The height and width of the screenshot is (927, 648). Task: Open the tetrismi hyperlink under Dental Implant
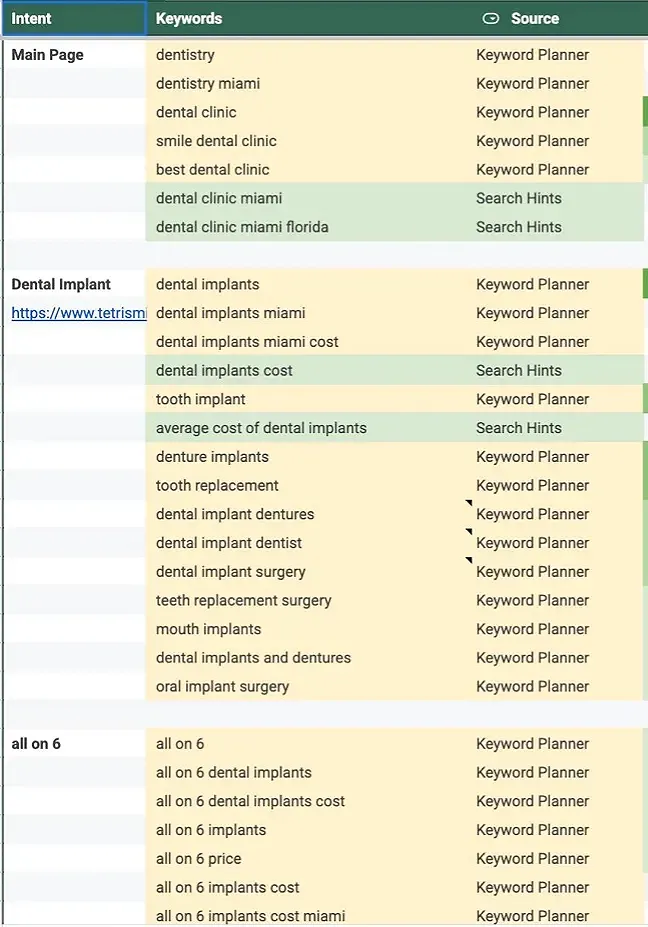pos(78,313)
